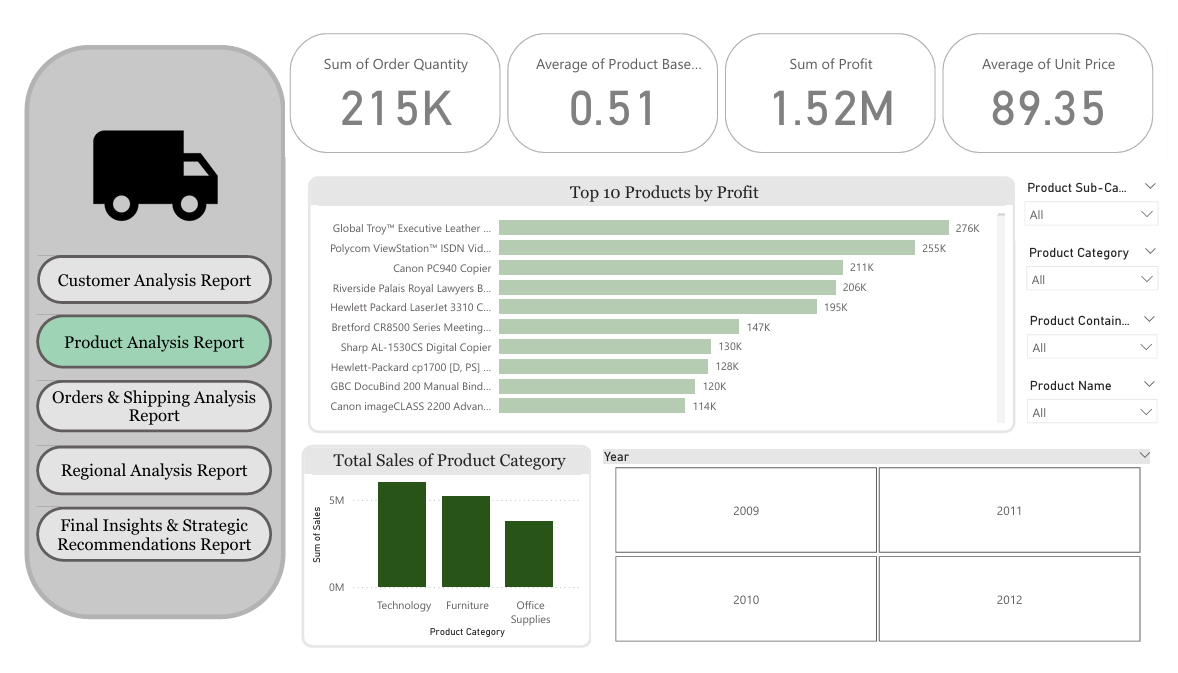Click the black delivery truck icon
Viewport: 1178px width, 673px height.
[155, 175]
